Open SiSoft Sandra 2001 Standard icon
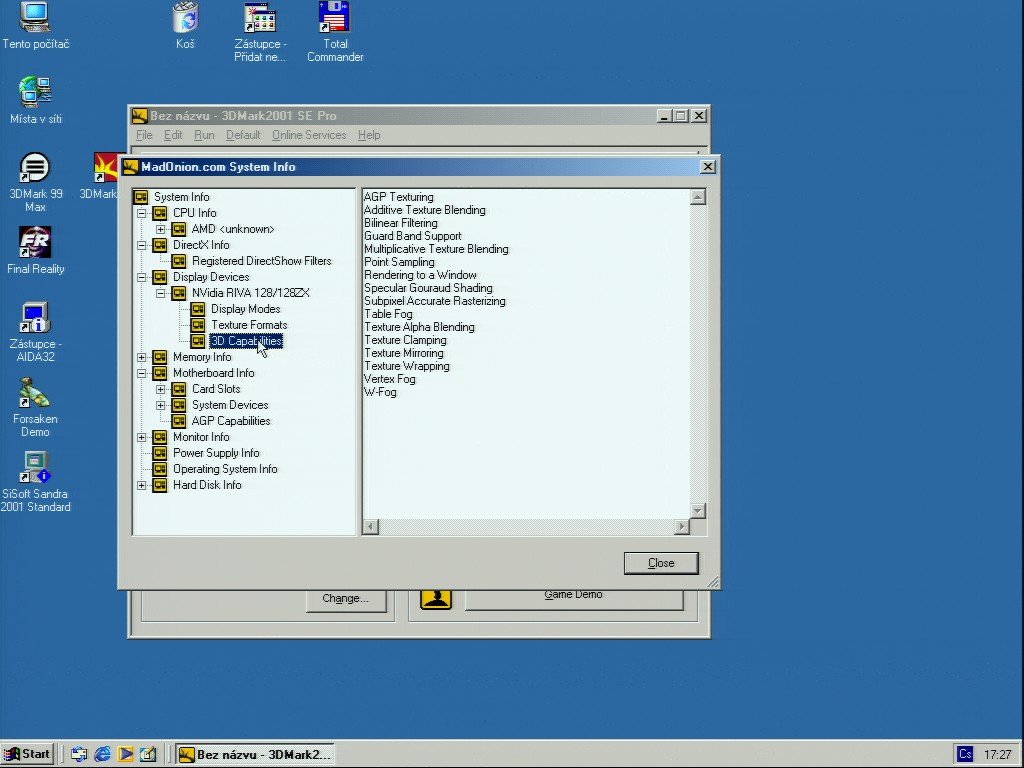Viewport: 1024px width, 768px height. (x=35, y=468)
